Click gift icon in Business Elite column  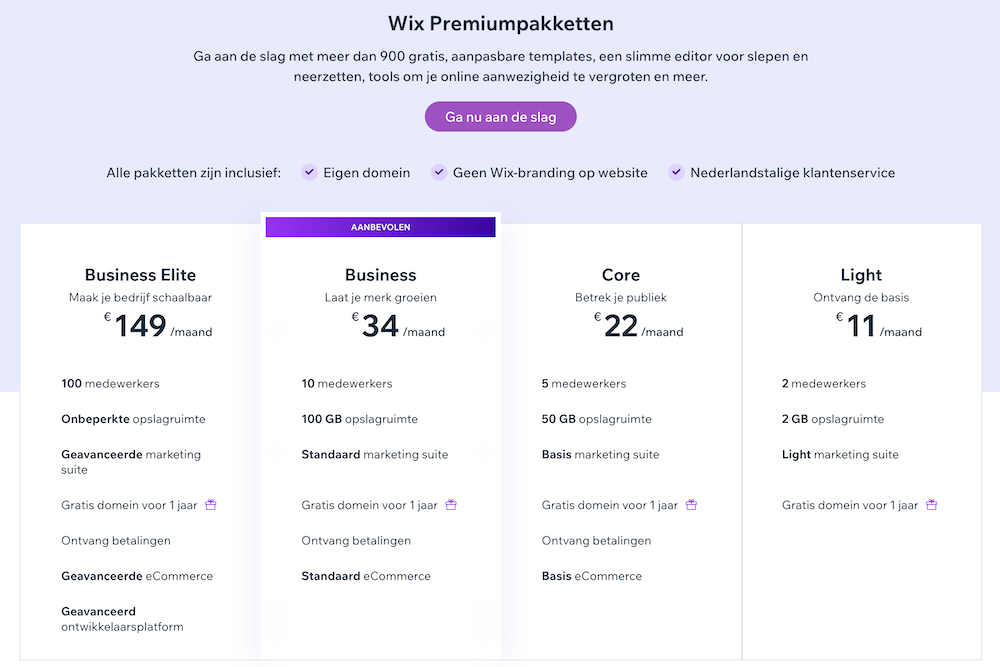pyautogui.click(x=211, y=505)
